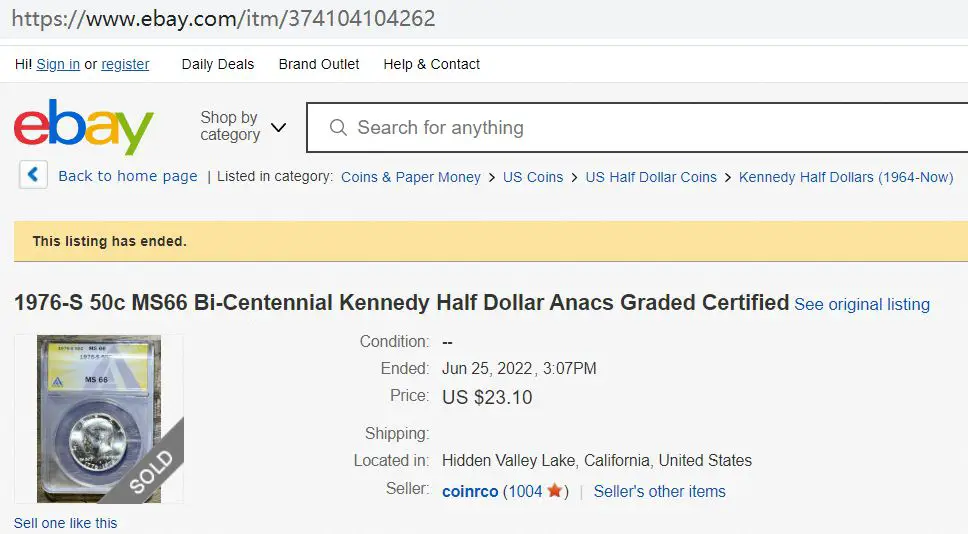Open US Half Dollar Coins category
Image resolution: width=968 pixels, height=534 pixels.
(651, 177)
